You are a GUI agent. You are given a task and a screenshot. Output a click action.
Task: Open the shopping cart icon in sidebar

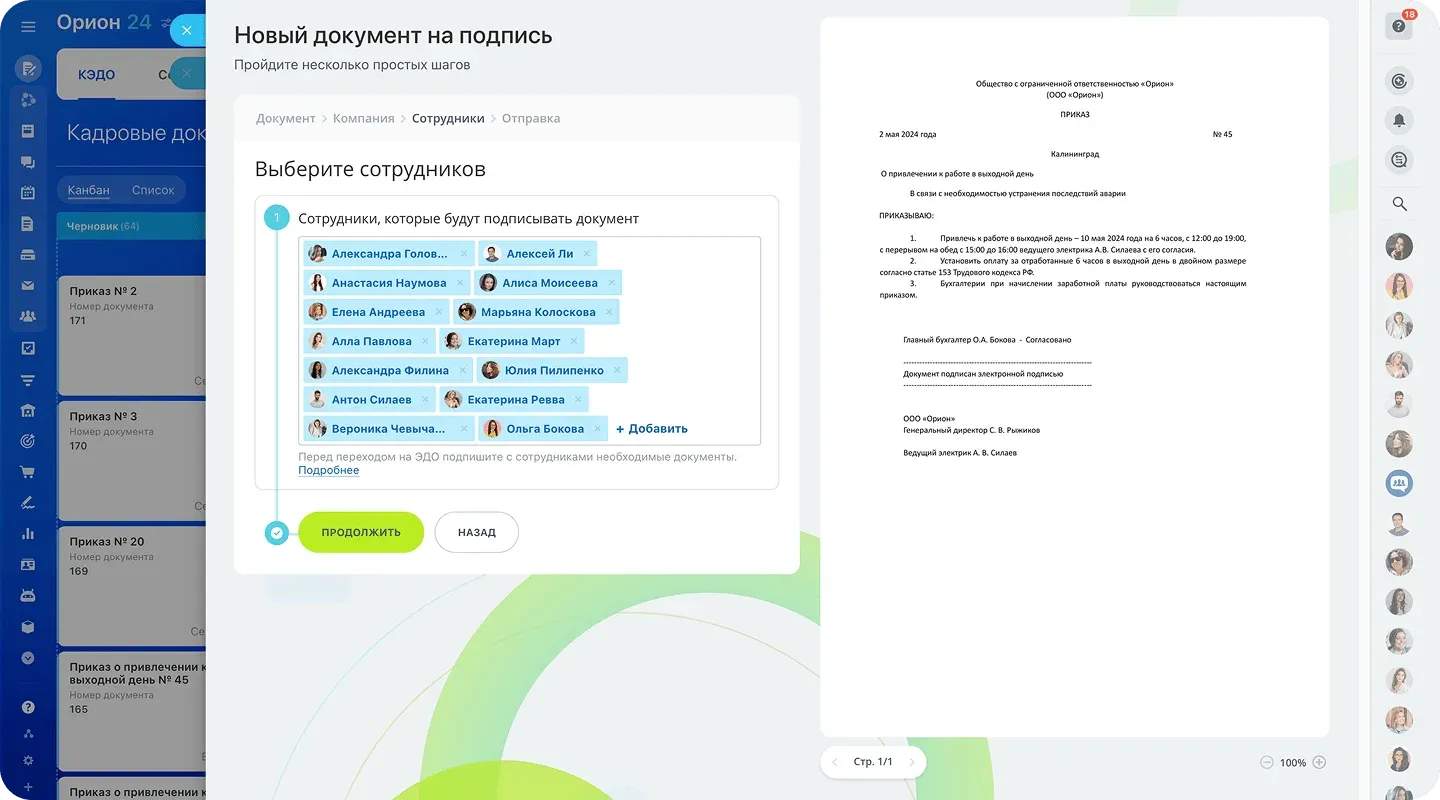pos(28,472)
